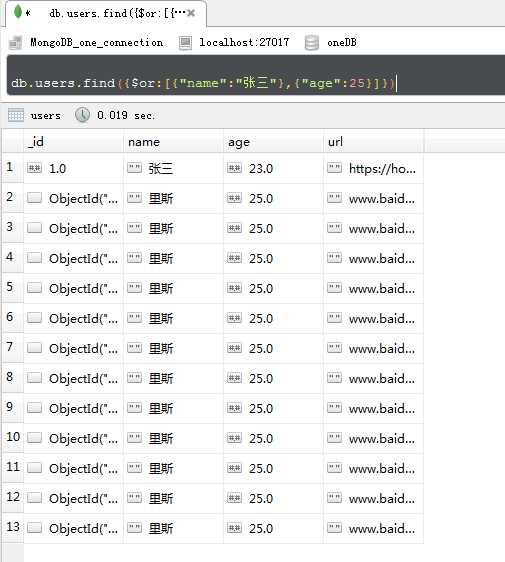Click number type icon beside 23.0
The width and height of the screenshot is (505, 562).
[x=234, y=168]
